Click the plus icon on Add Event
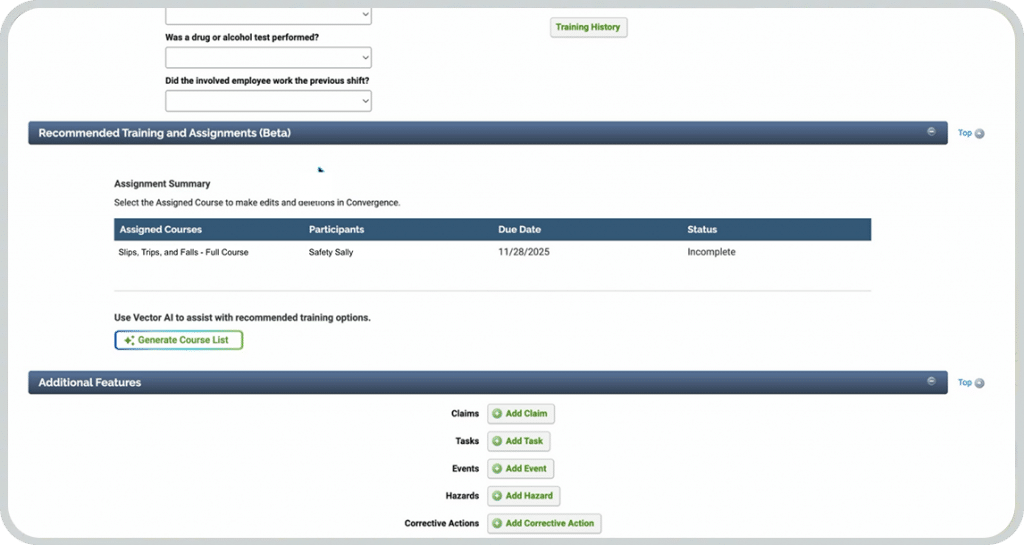Screen dimensions: 1024x545 click(497, 469)
